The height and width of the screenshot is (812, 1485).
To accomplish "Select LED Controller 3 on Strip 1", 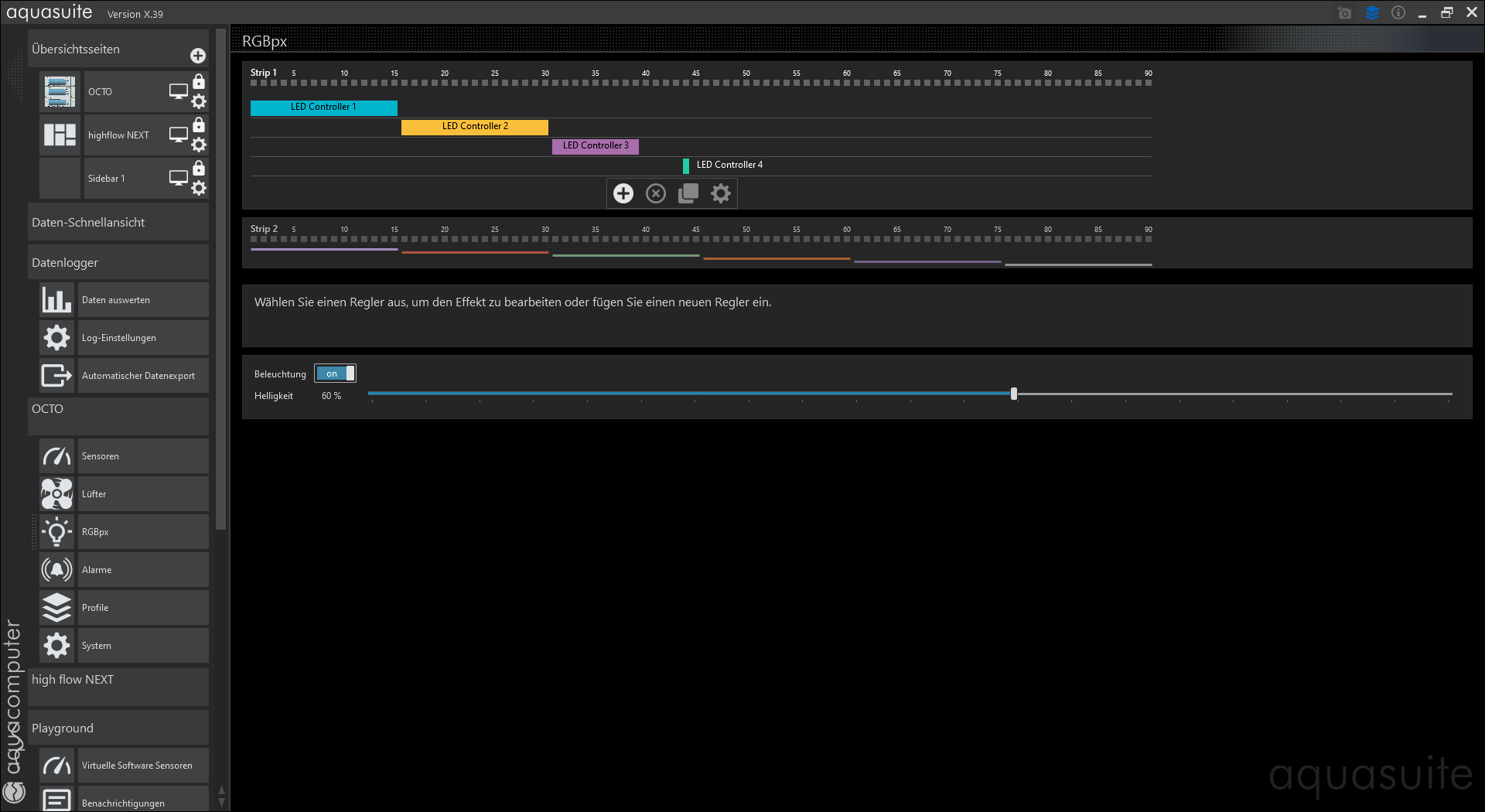I will coord(596,146).
